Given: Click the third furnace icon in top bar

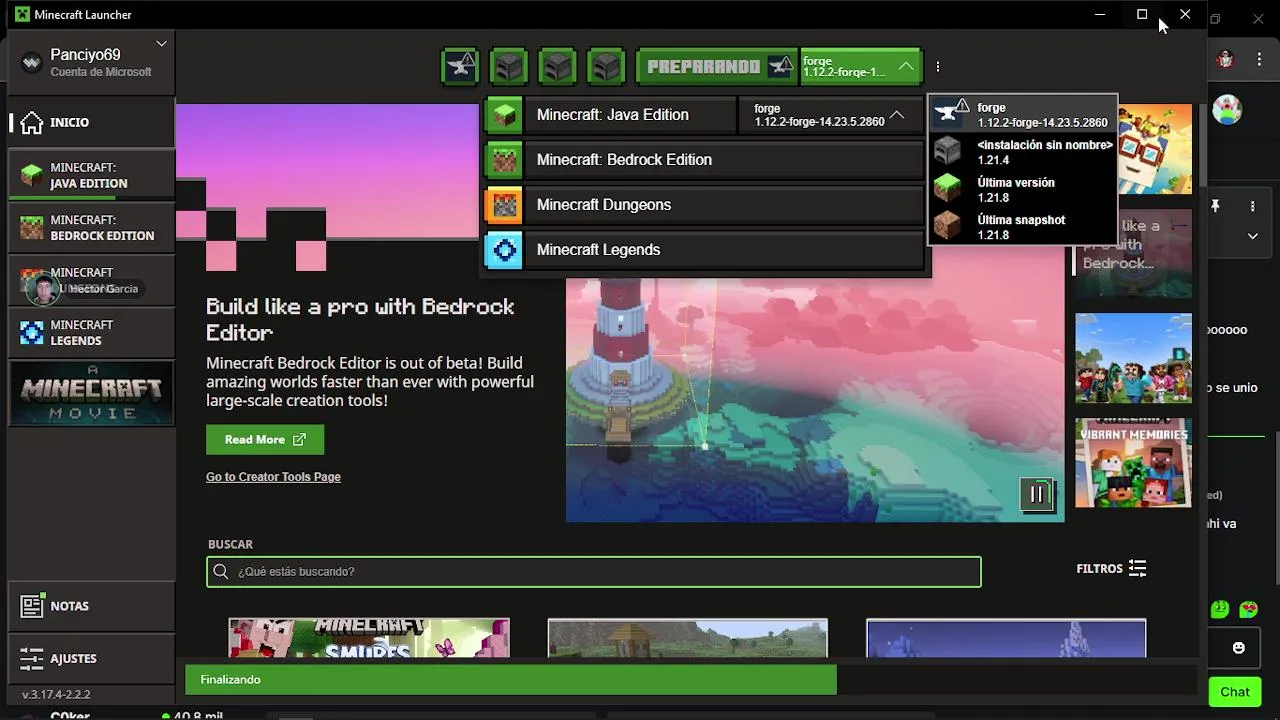Looking at the screenshot, I should 606,67.
